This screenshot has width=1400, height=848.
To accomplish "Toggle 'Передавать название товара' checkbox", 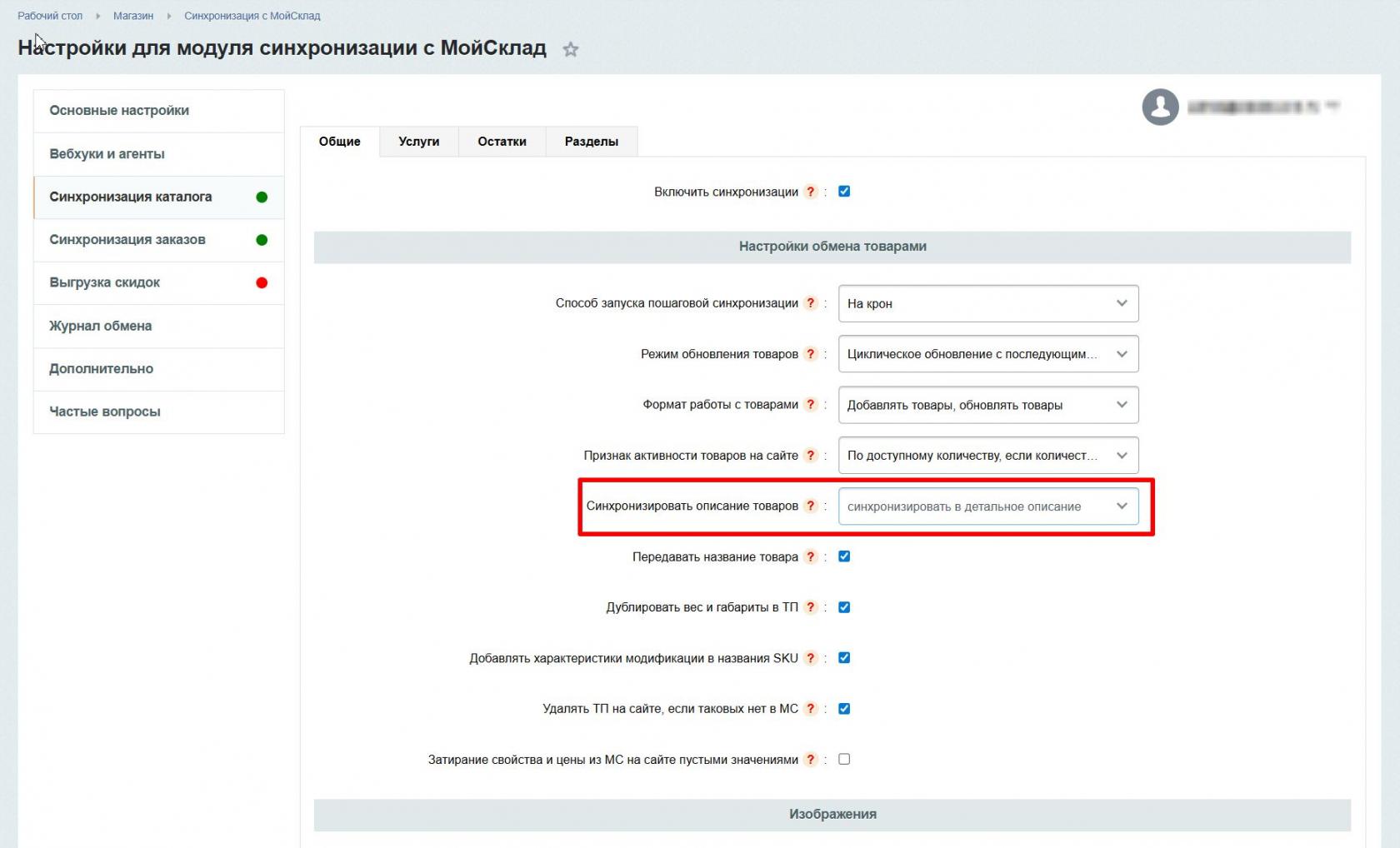I will [x=844, y=556].
